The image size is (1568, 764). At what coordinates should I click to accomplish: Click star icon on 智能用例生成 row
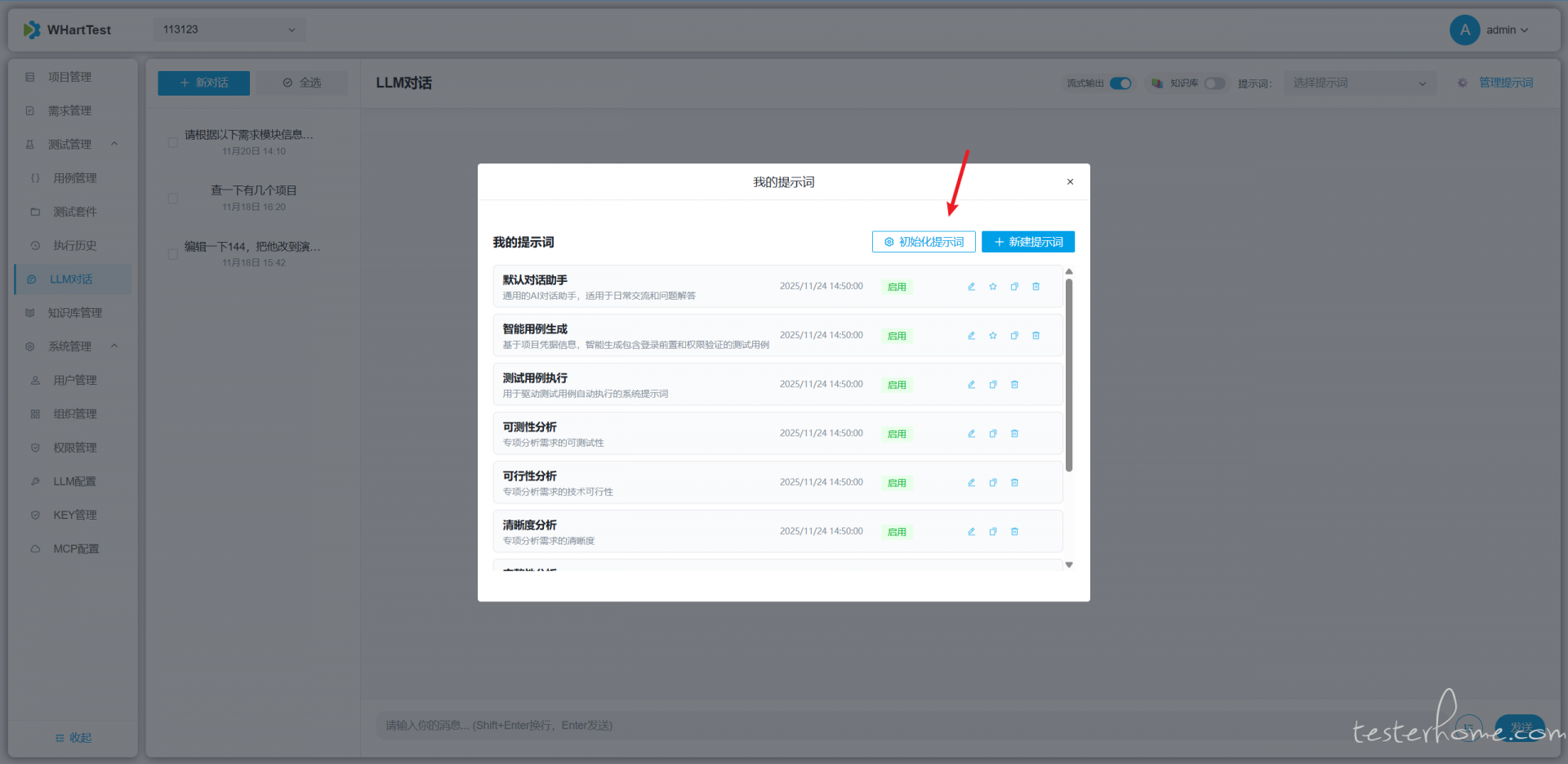click(x=992, y=336)
